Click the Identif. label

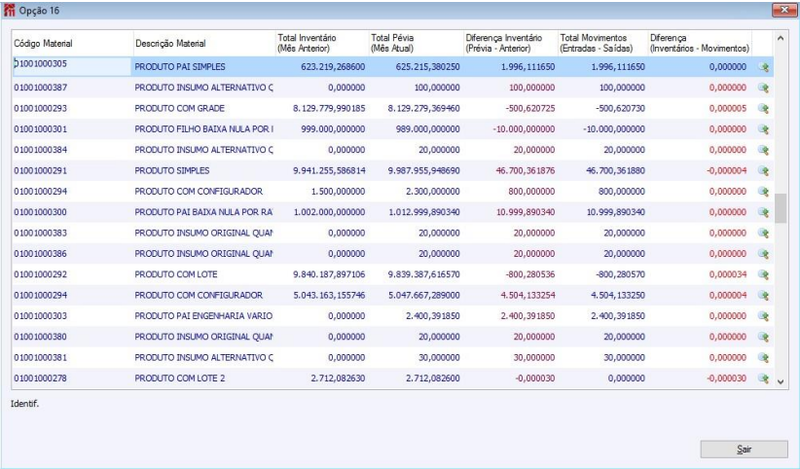[24, 404]
